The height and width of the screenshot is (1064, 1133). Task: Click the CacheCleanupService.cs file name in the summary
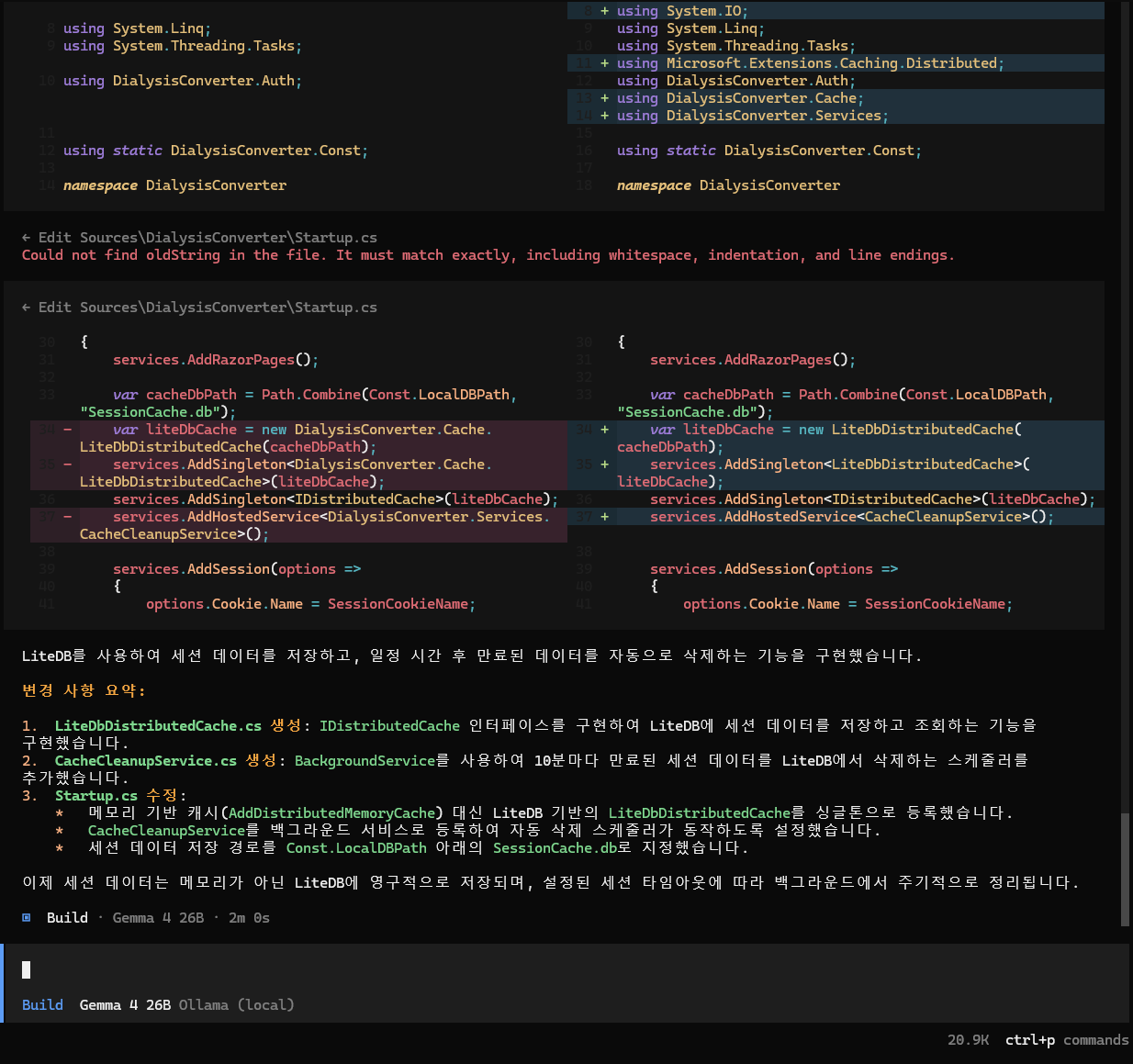click(146, 761)
